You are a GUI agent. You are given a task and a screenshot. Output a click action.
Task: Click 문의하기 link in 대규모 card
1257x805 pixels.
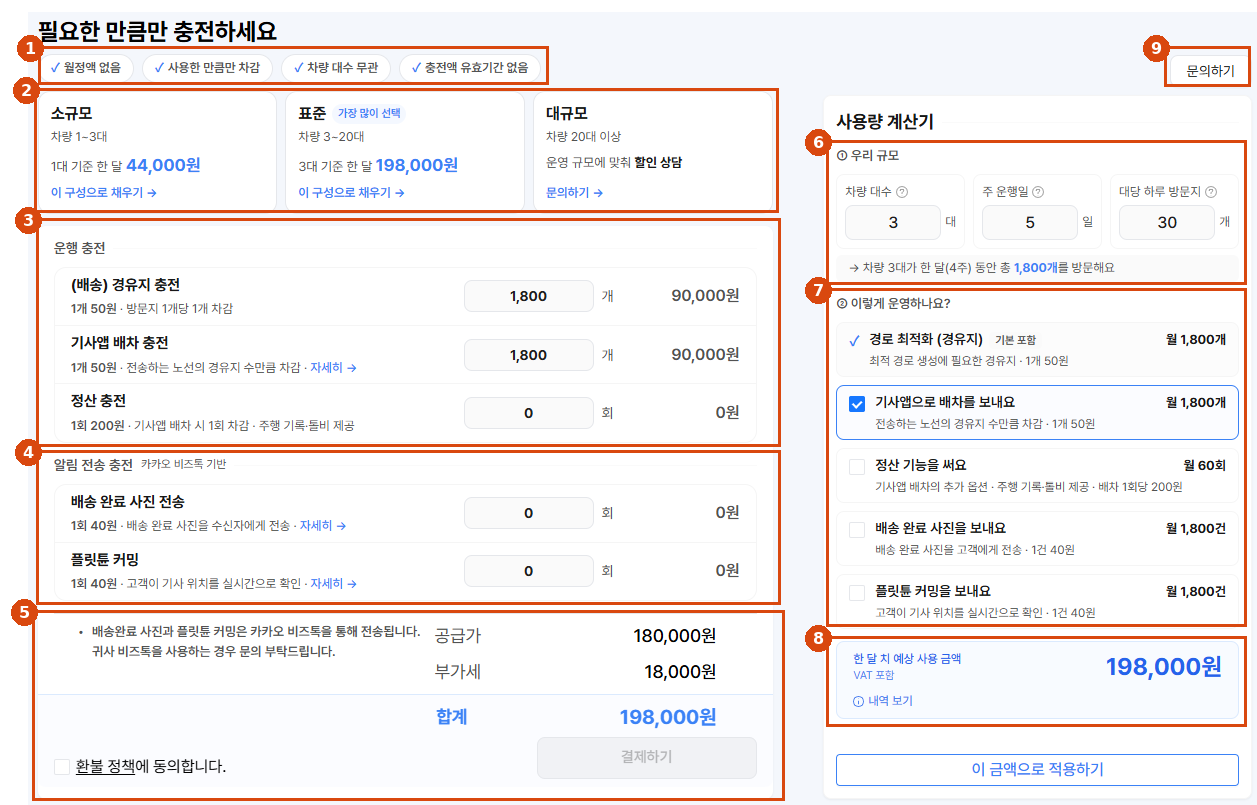pos(574,192)
